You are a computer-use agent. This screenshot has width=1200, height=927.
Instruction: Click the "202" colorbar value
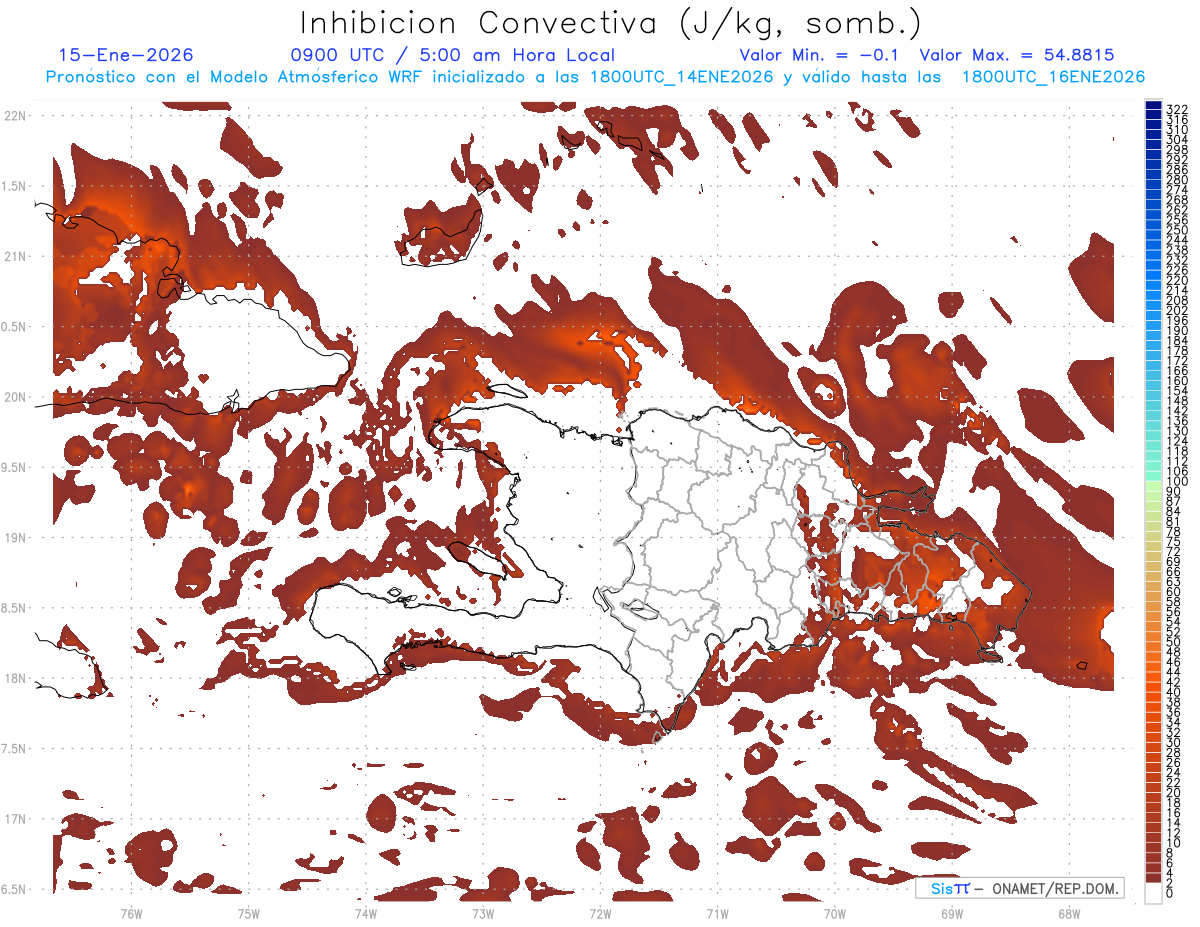click(x=1177, y=310)
